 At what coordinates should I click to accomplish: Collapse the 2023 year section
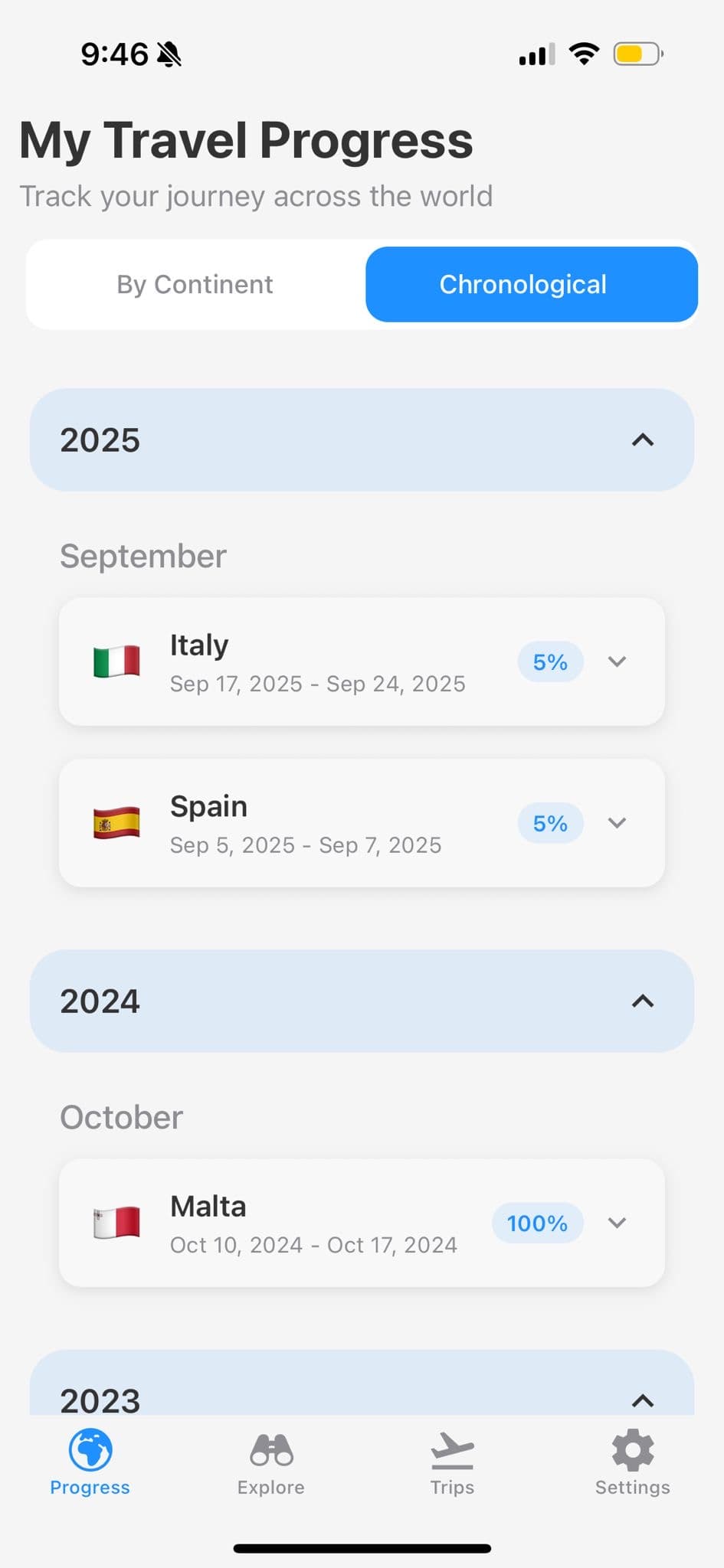point(643,1400)
